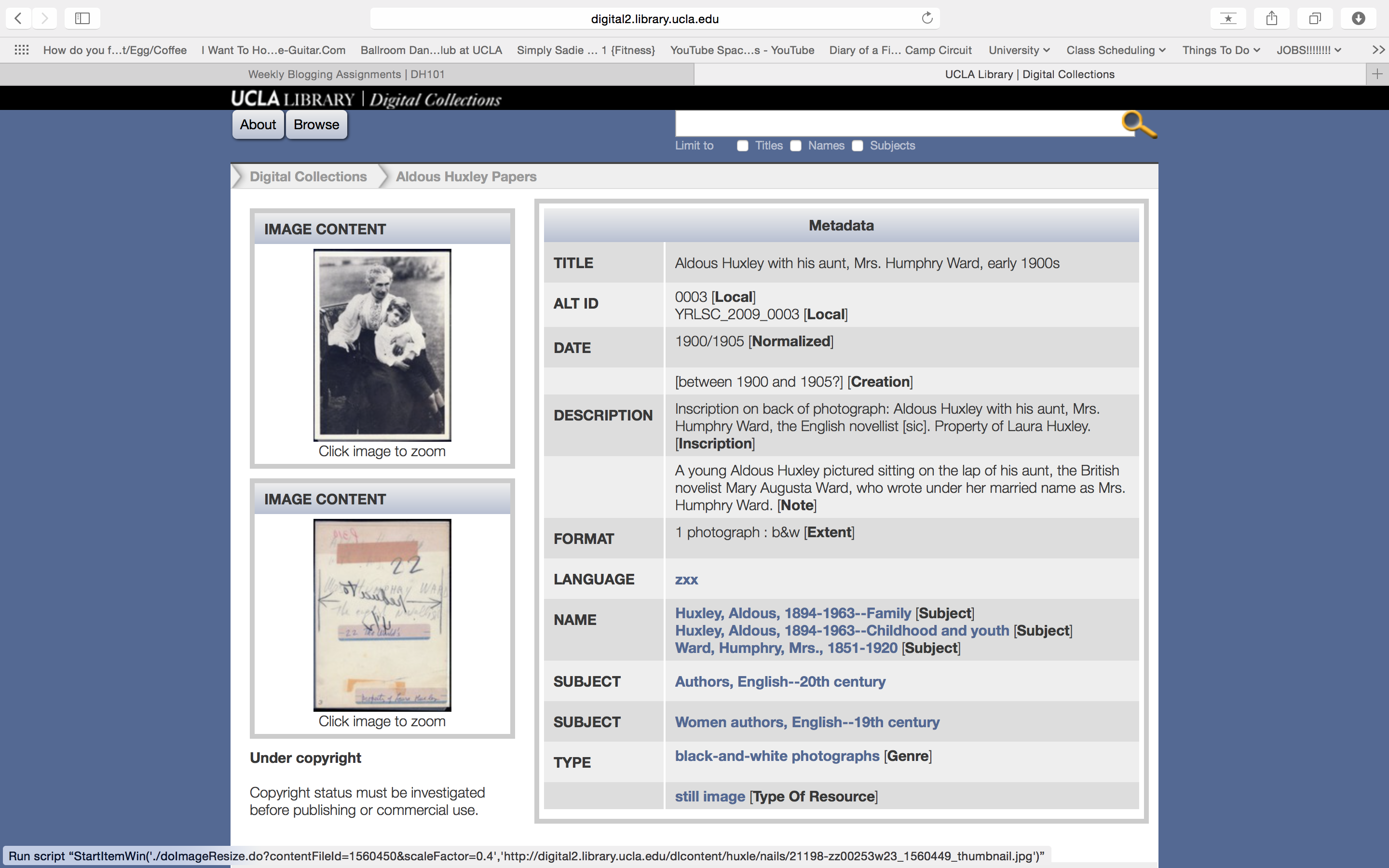Open the downloads arrow icon
Screen dimensions: 1389x868
pos(1358,18)
